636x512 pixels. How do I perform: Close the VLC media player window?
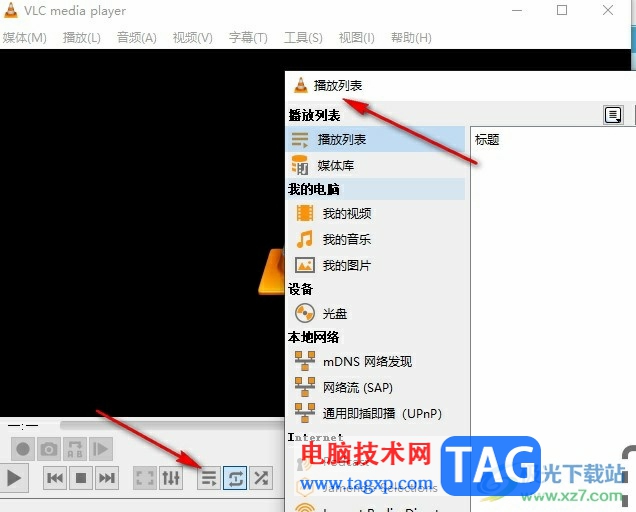608,10
